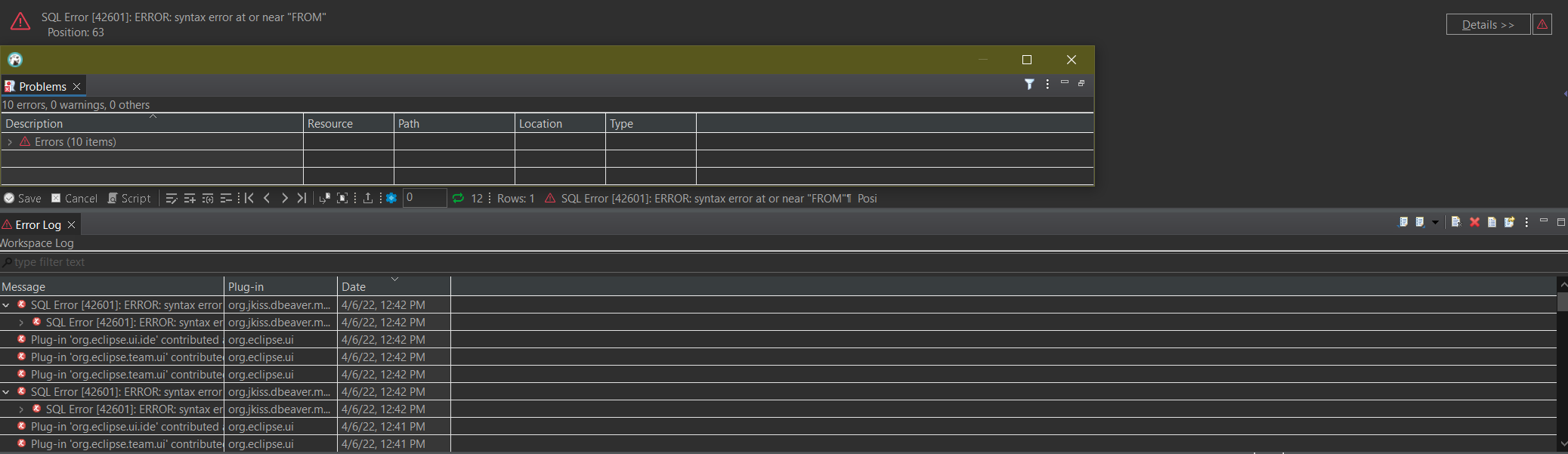Expand last nested SQL Error log entry

21,409
